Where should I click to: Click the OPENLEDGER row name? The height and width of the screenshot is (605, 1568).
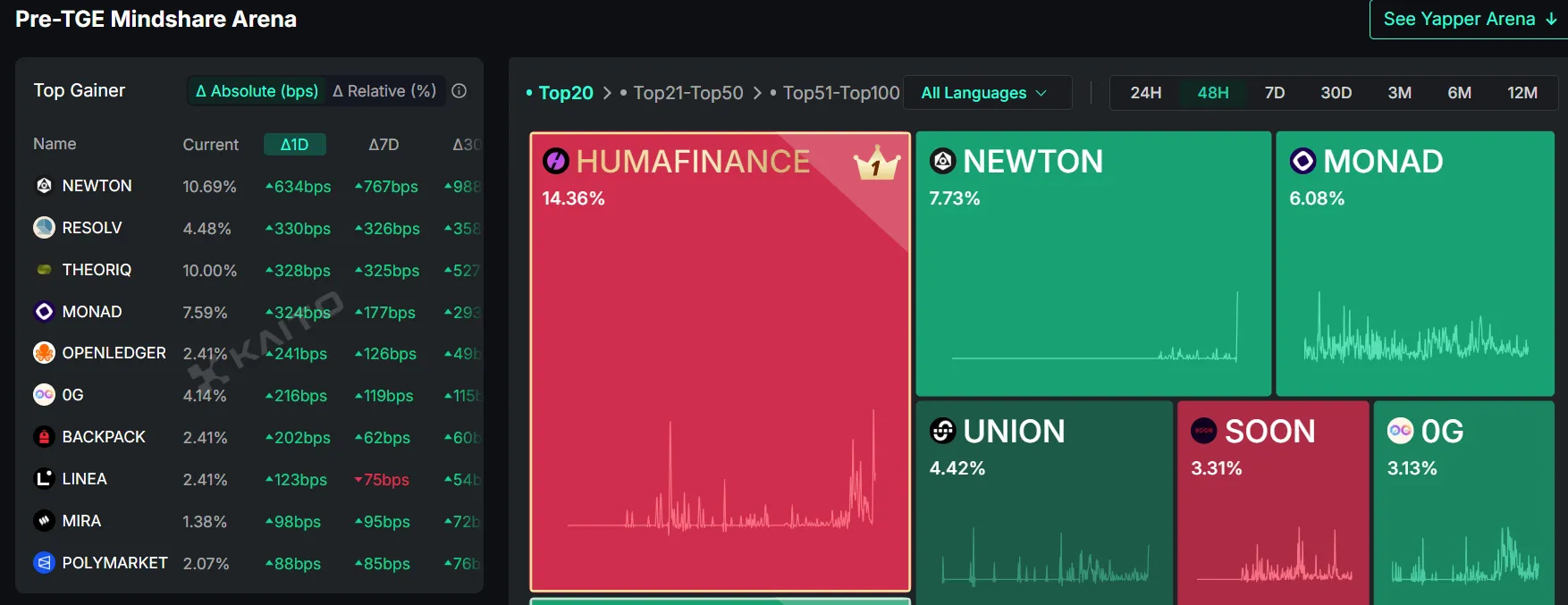tap(114, 352)
